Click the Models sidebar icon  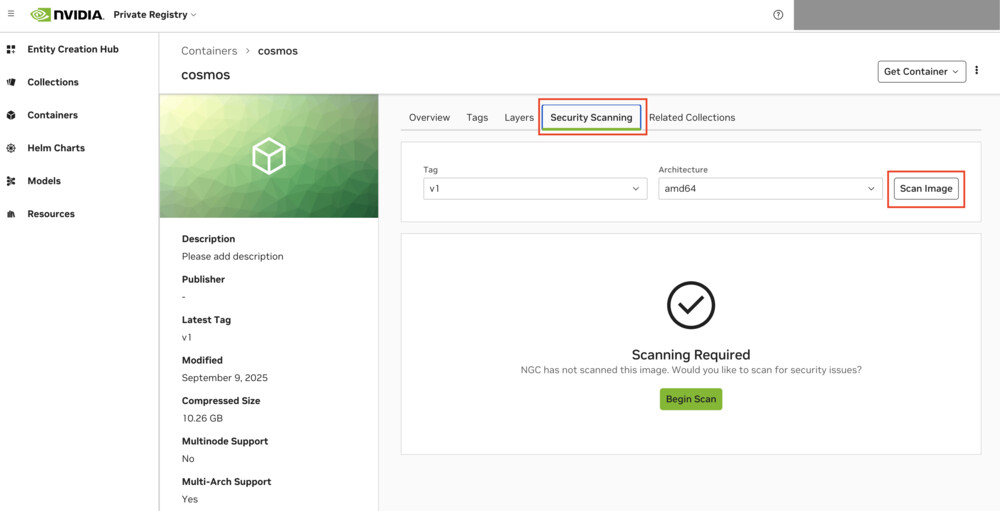coord(11,181)
